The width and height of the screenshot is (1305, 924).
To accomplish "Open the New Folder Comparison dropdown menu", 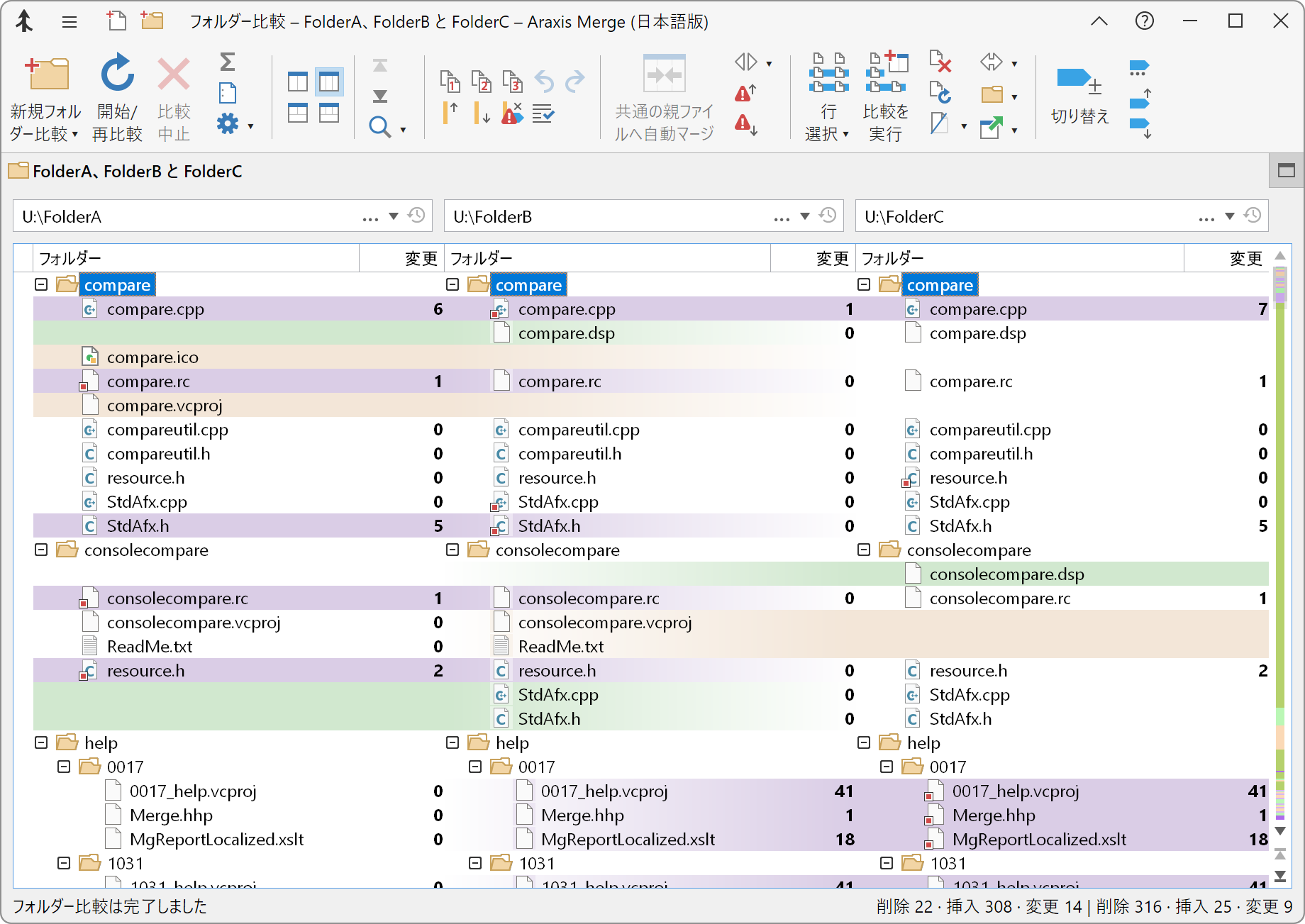I will [x=74, y=134].
